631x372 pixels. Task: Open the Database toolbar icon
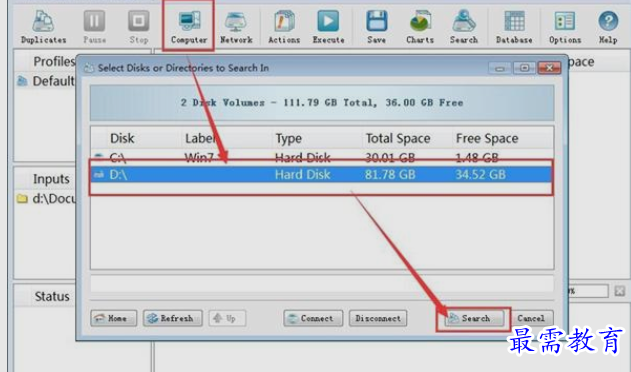[x=514, y=27]
